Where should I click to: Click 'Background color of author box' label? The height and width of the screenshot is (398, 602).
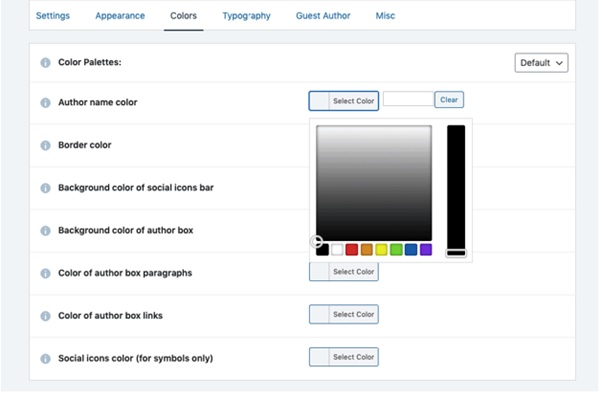[x=126, y=230]
